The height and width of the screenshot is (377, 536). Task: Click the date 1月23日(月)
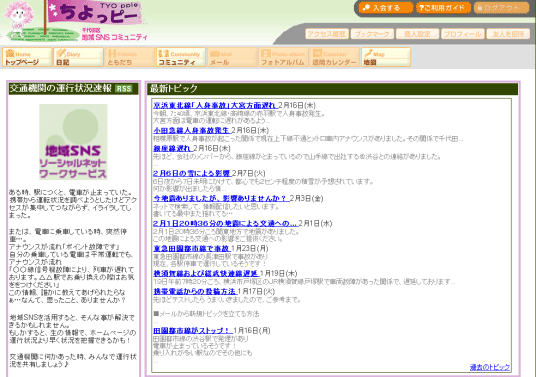click(250, 248)
